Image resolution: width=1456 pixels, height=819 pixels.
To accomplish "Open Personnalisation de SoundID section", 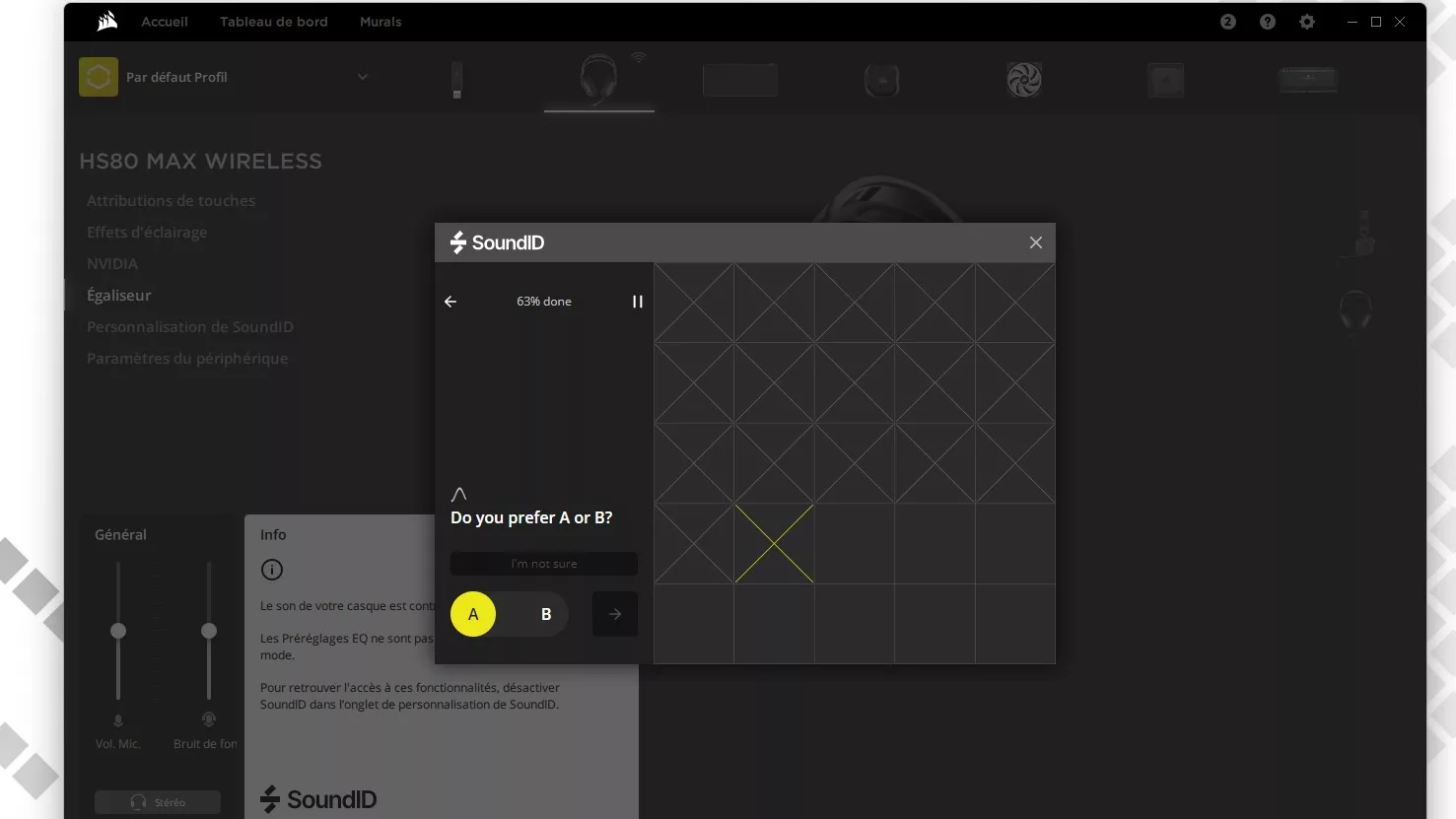I will coord(190,326).
